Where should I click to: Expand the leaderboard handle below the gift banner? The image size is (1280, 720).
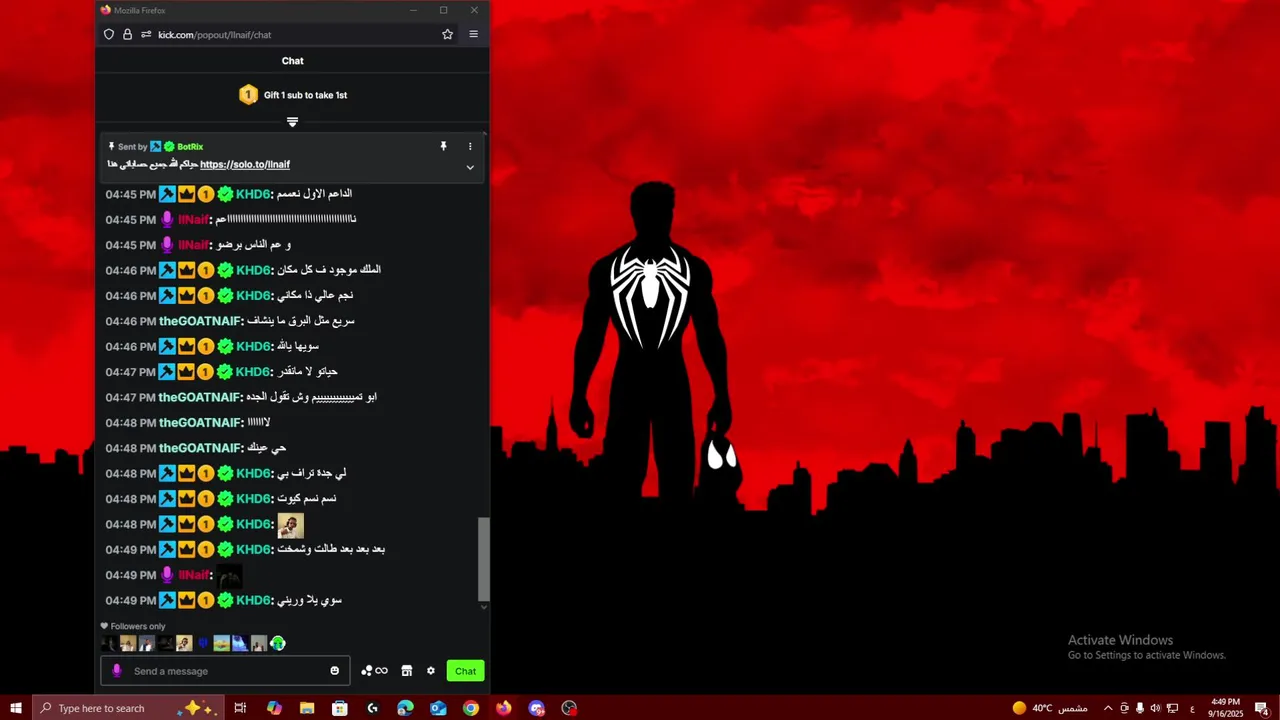292,122
